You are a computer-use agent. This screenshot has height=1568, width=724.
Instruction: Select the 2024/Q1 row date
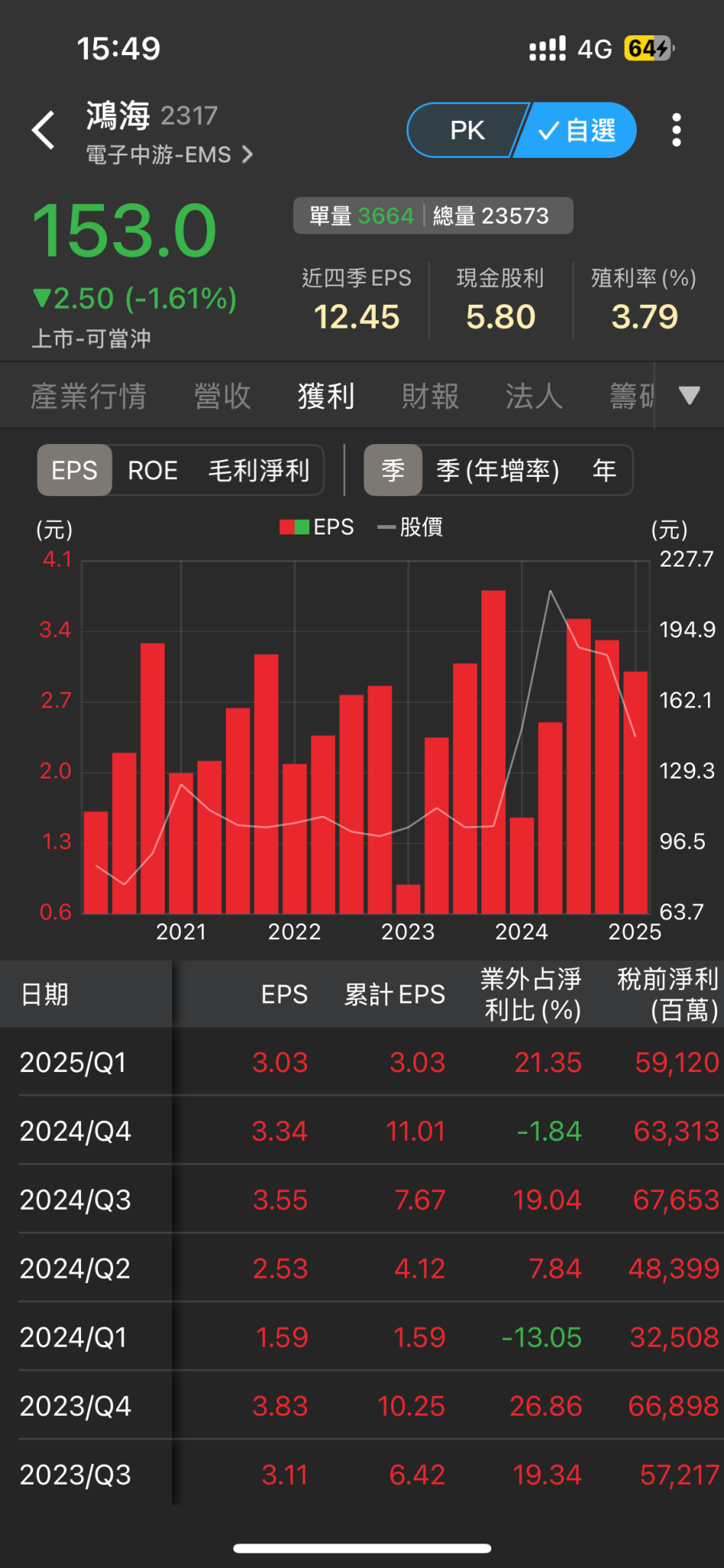click(x=73, y=1338)
